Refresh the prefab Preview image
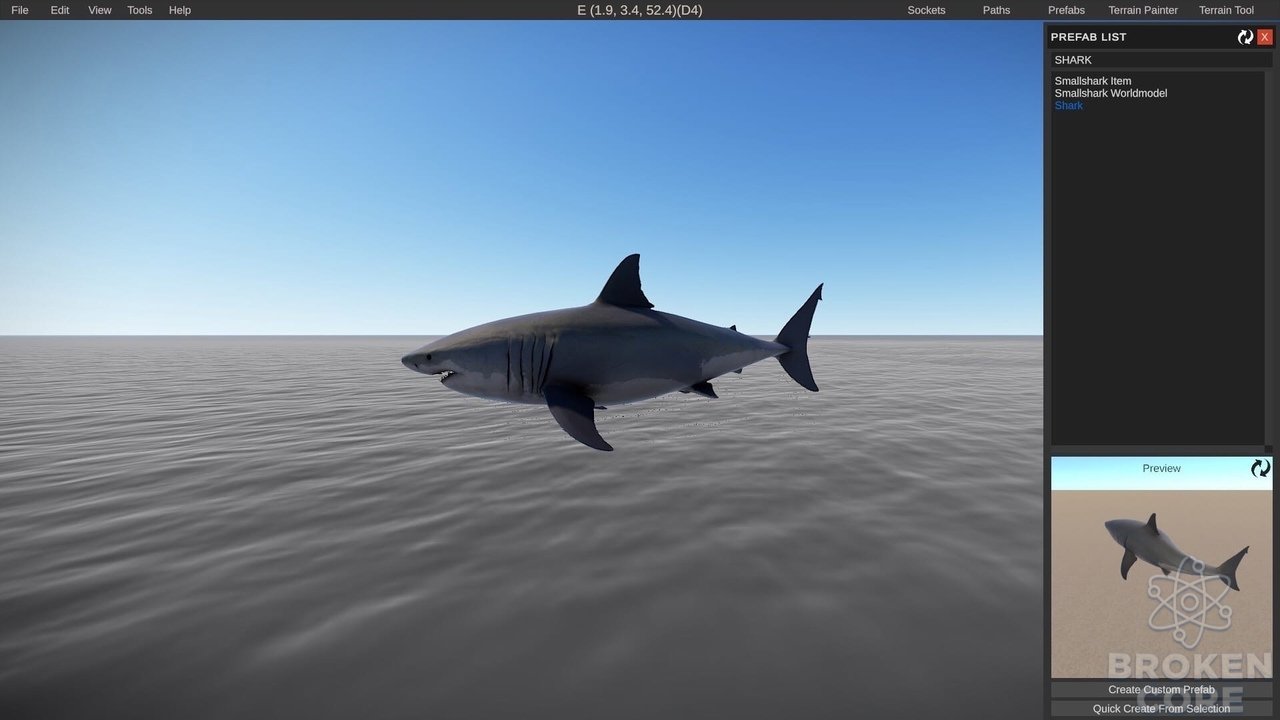Image resolution: width=1280 pixels, height=720 pixels. tap(1261, 468)
